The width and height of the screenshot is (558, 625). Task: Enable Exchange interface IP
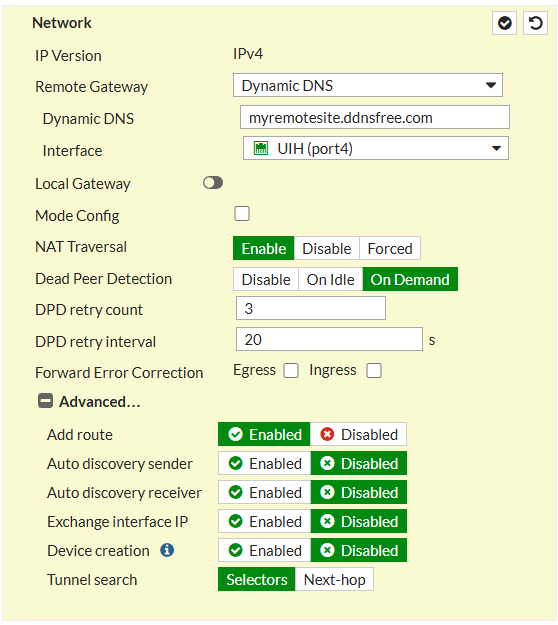click(265, 521)
